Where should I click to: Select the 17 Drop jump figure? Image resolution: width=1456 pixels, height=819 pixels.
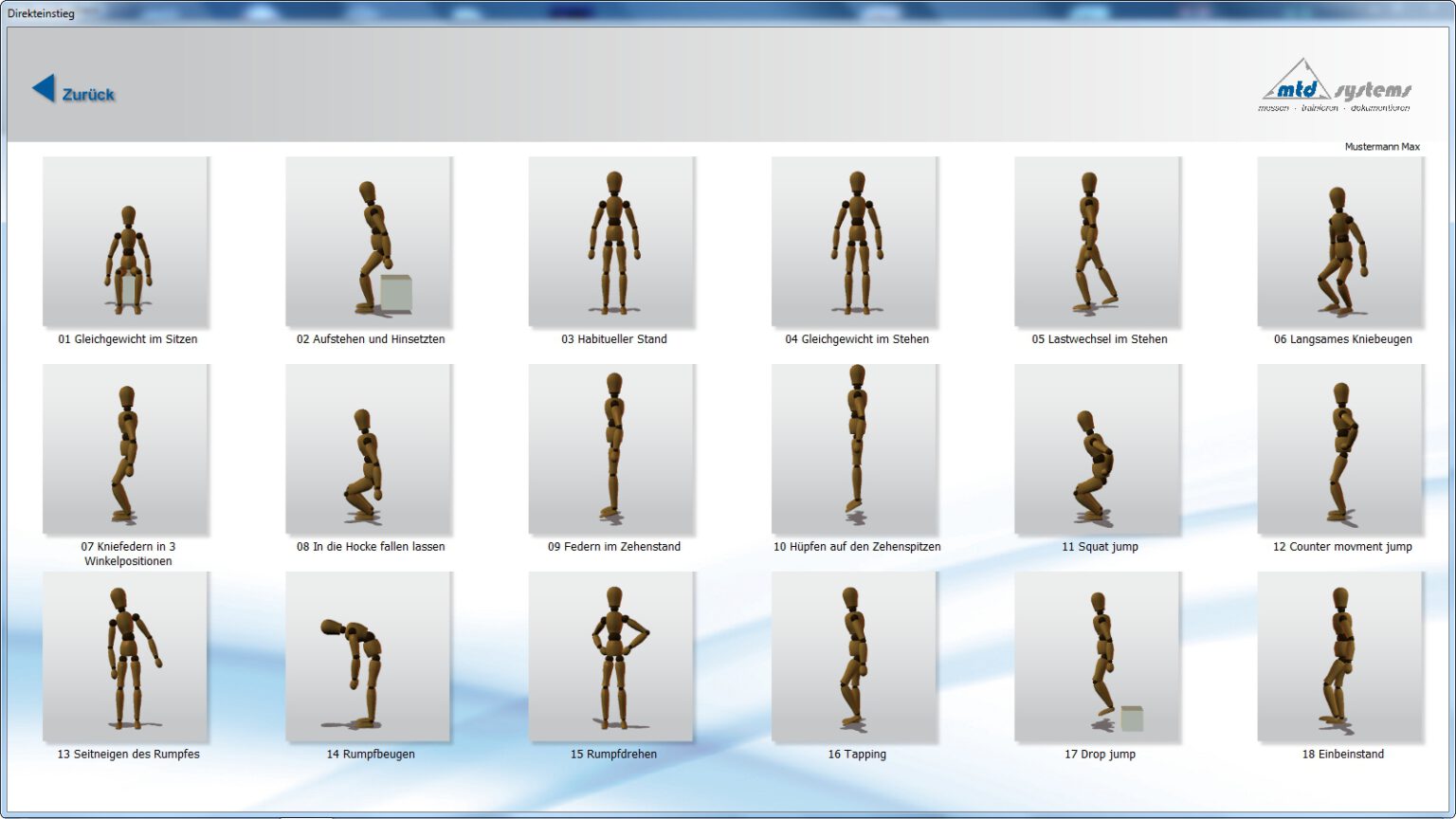(1098, 657)
